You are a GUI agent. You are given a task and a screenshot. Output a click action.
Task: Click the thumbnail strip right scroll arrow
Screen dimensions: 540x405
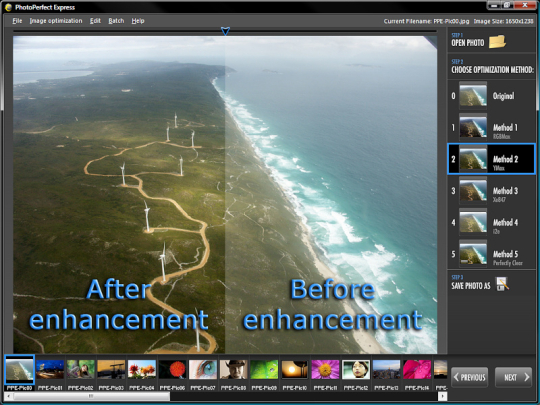(443, 396)
